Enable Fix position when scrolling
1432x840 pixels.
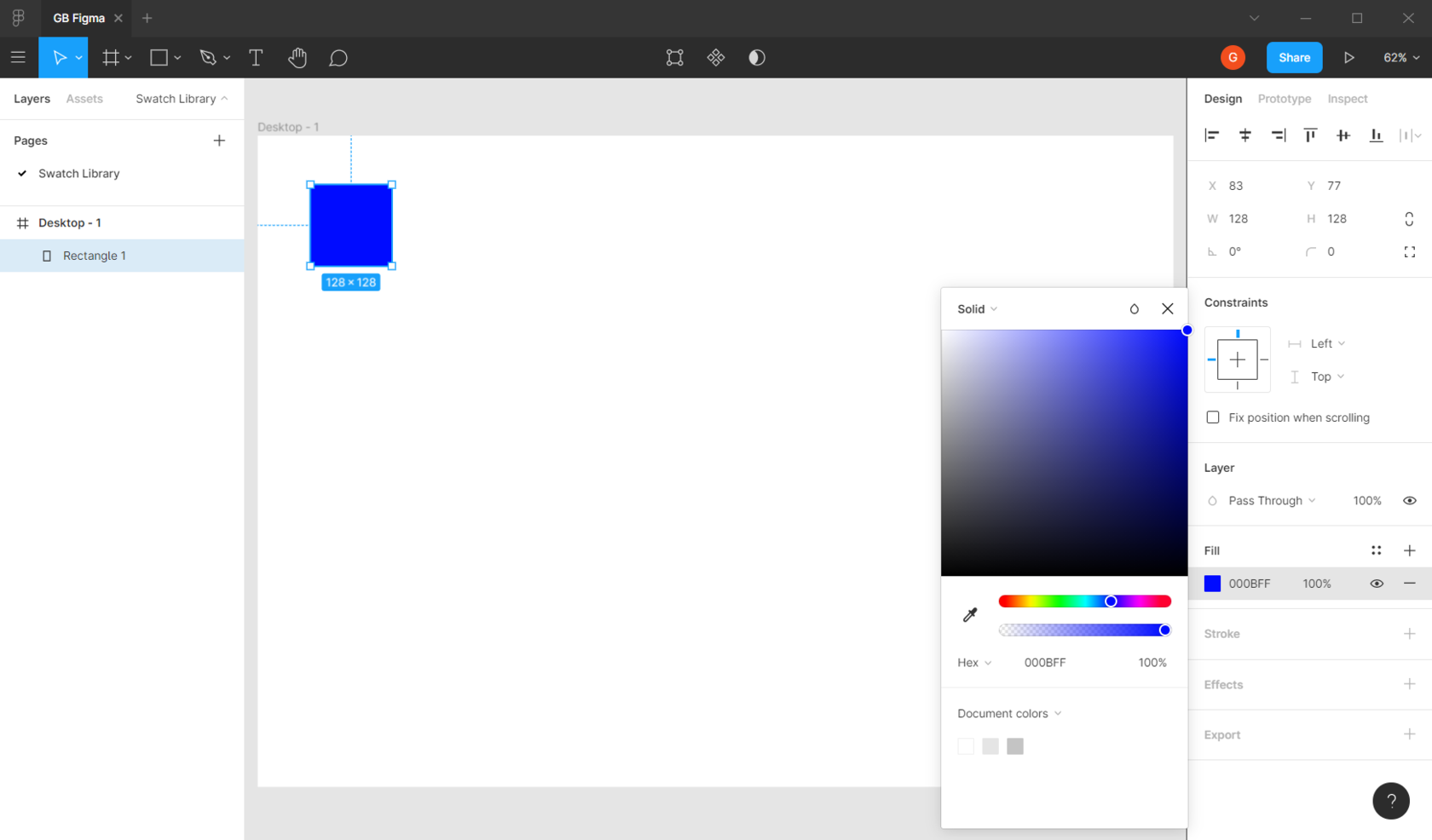click(1213, 417)
